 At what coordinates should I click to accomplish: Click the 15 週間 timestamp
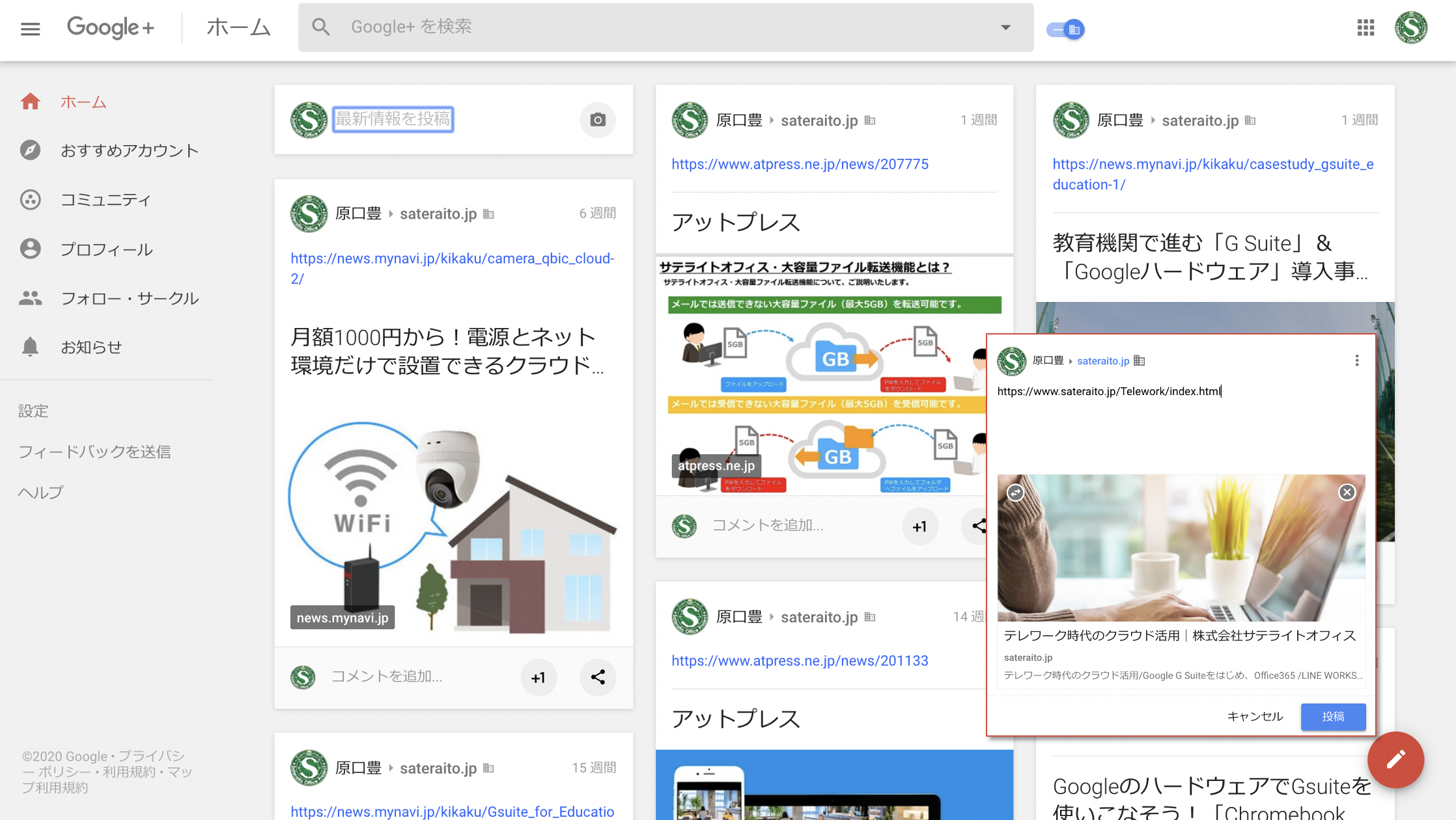(x=594, y=767)
